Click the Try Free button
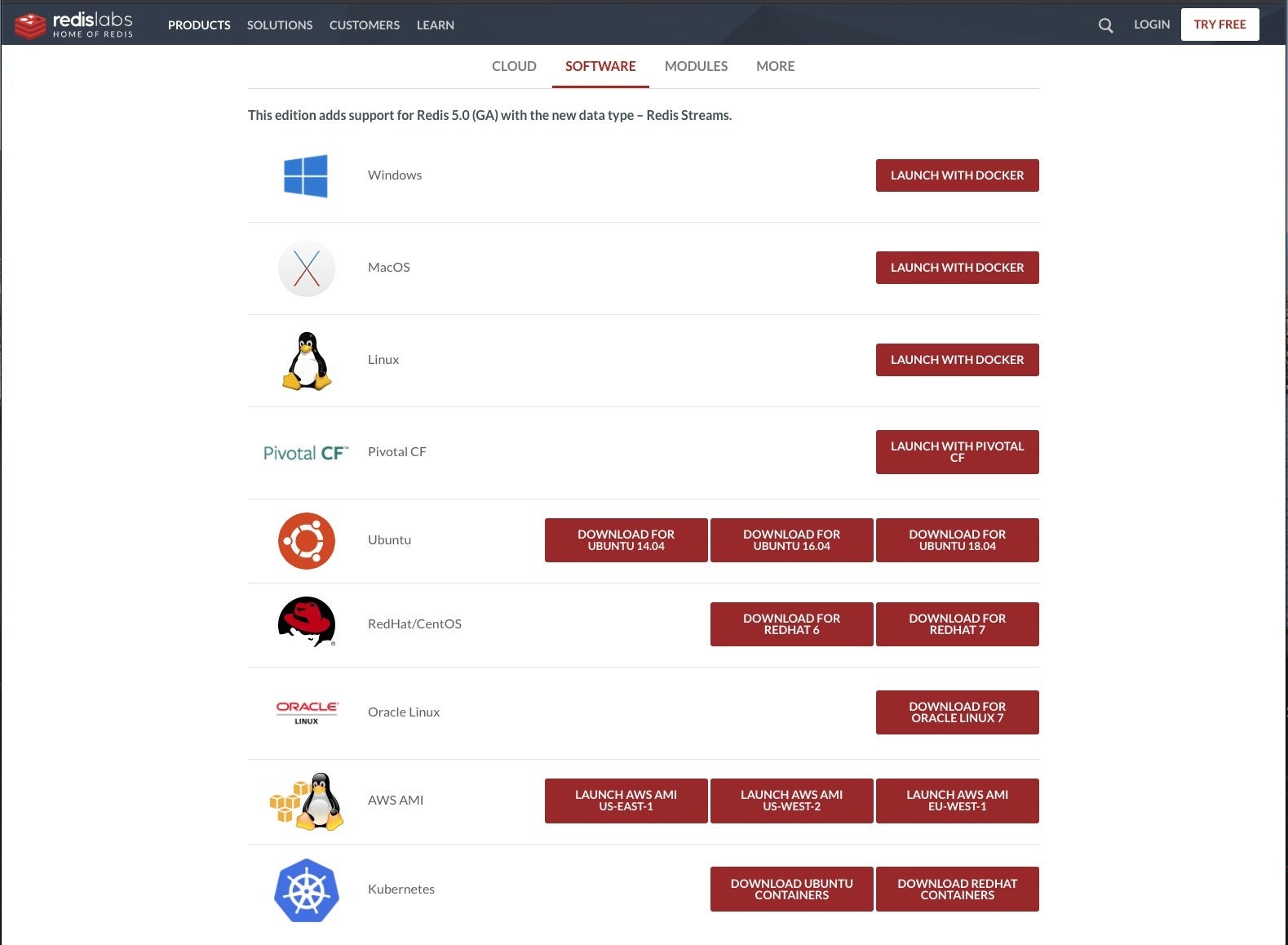The image size is (1288, 945). click(1219, 24)
